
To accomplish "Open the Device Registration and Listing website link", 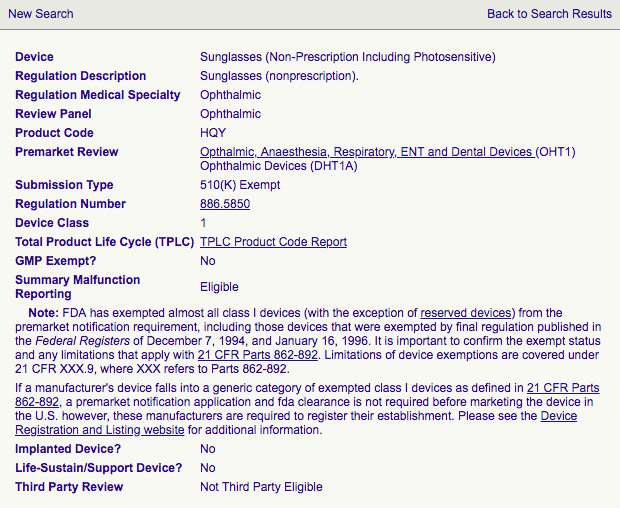I will pyautogui.click(x=296, y=423).
